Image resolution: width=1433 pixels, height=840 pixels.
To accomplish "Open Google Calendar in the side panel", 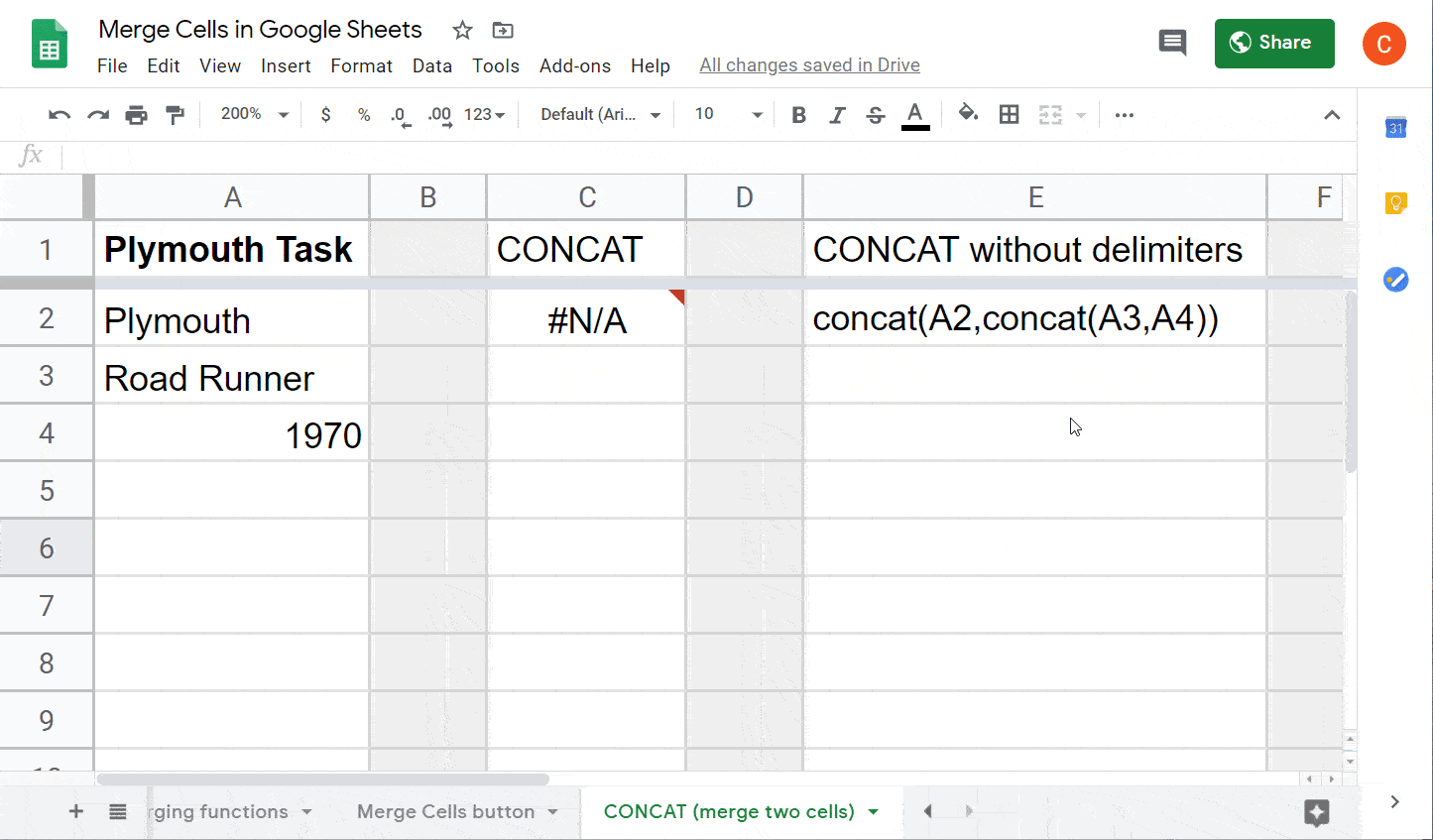I will coord(1395,127).
